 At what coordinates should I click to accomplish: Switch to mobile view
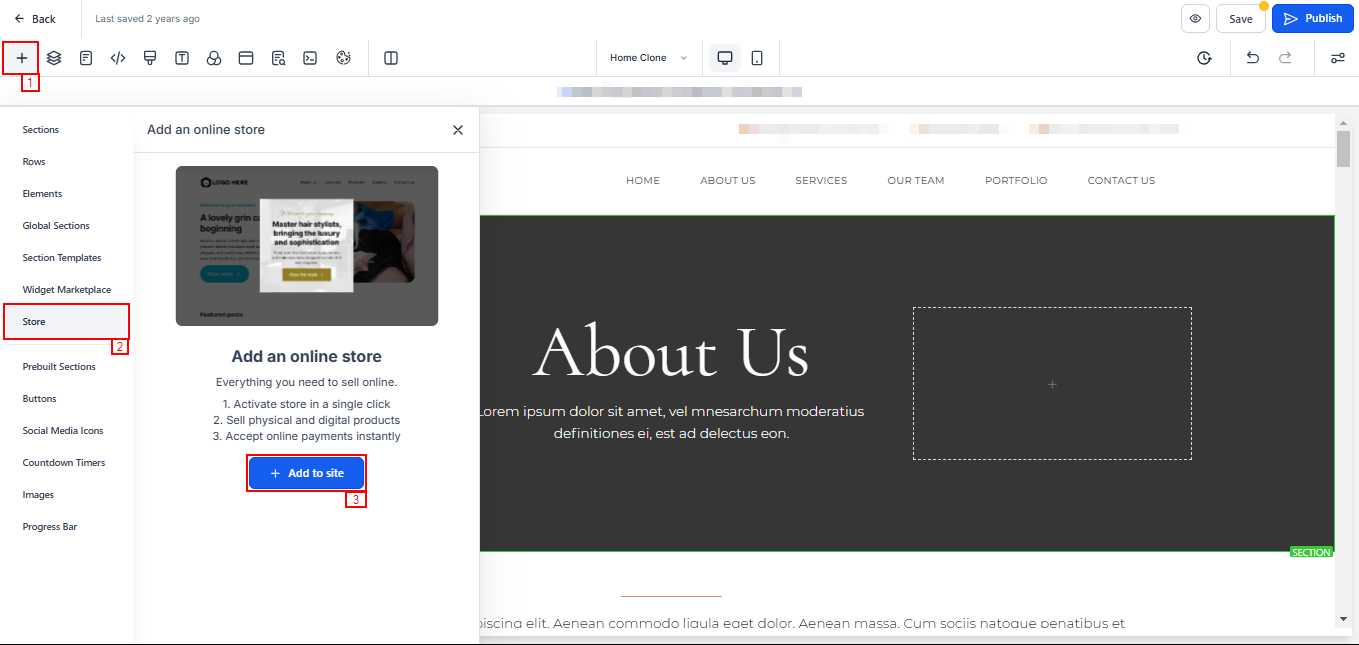point(757,58)
